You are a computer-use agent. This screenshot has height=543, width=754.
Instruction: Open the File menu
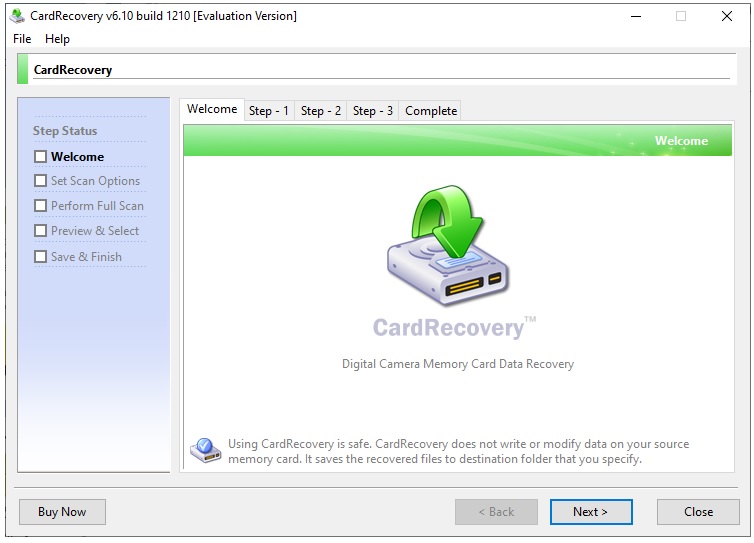pyautogui.click(x=22, y=39)
